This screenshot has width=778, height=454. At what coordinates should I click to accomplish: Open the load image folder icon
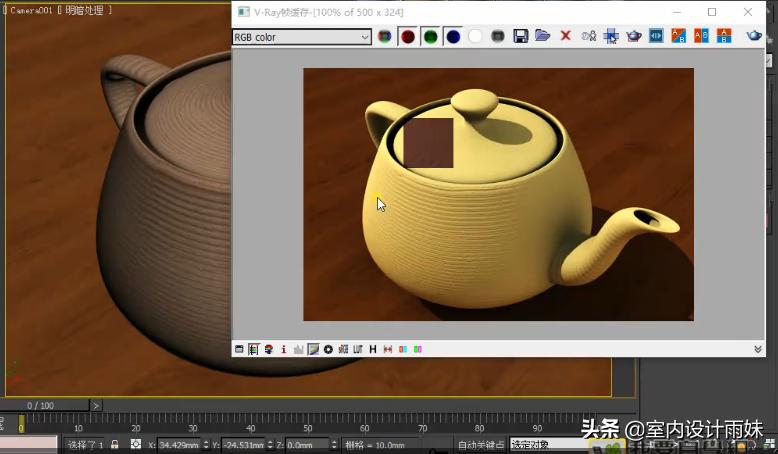point(542,36)
